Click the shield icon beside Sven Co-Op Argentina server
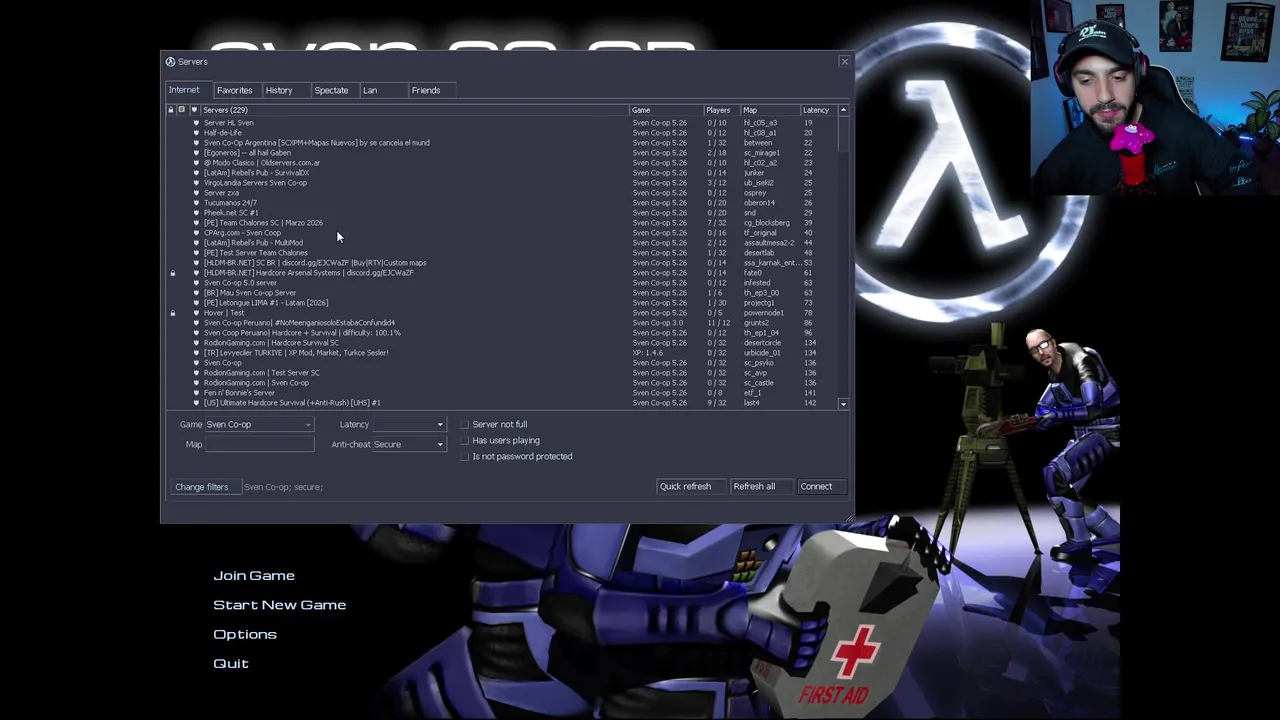 click(x=196, y=143)
